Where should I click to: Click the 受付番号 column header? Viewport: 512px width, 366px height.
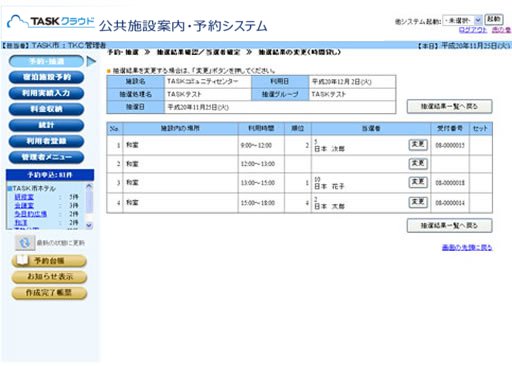click(450, 128)
